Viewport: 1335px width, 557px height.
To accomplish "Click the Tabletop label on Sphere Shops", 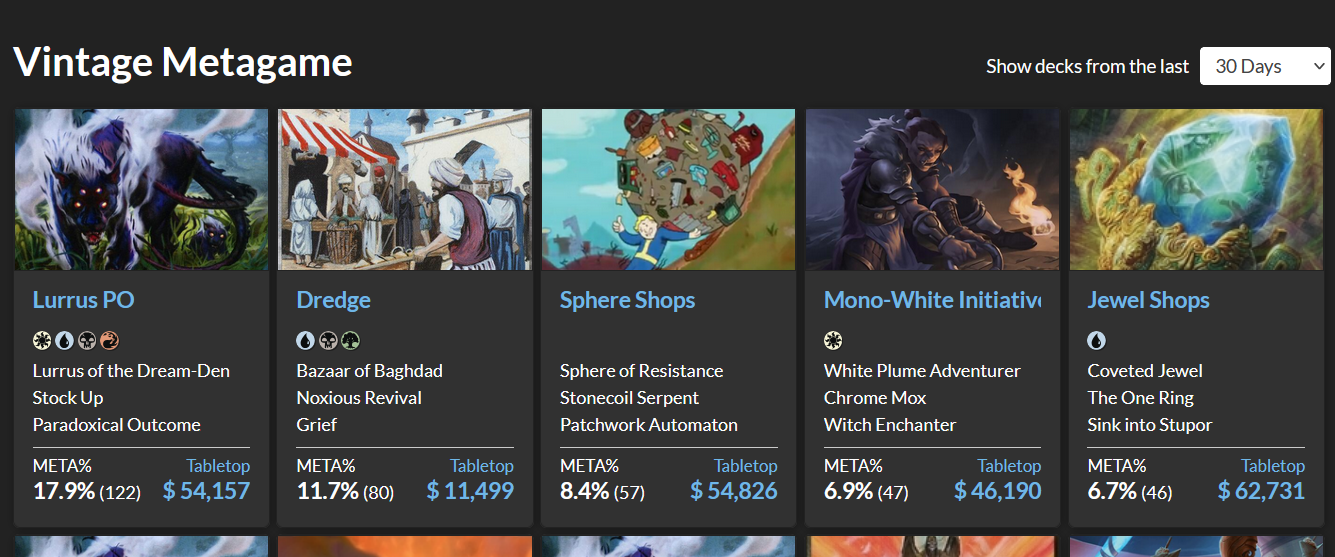I will point(745,466).
